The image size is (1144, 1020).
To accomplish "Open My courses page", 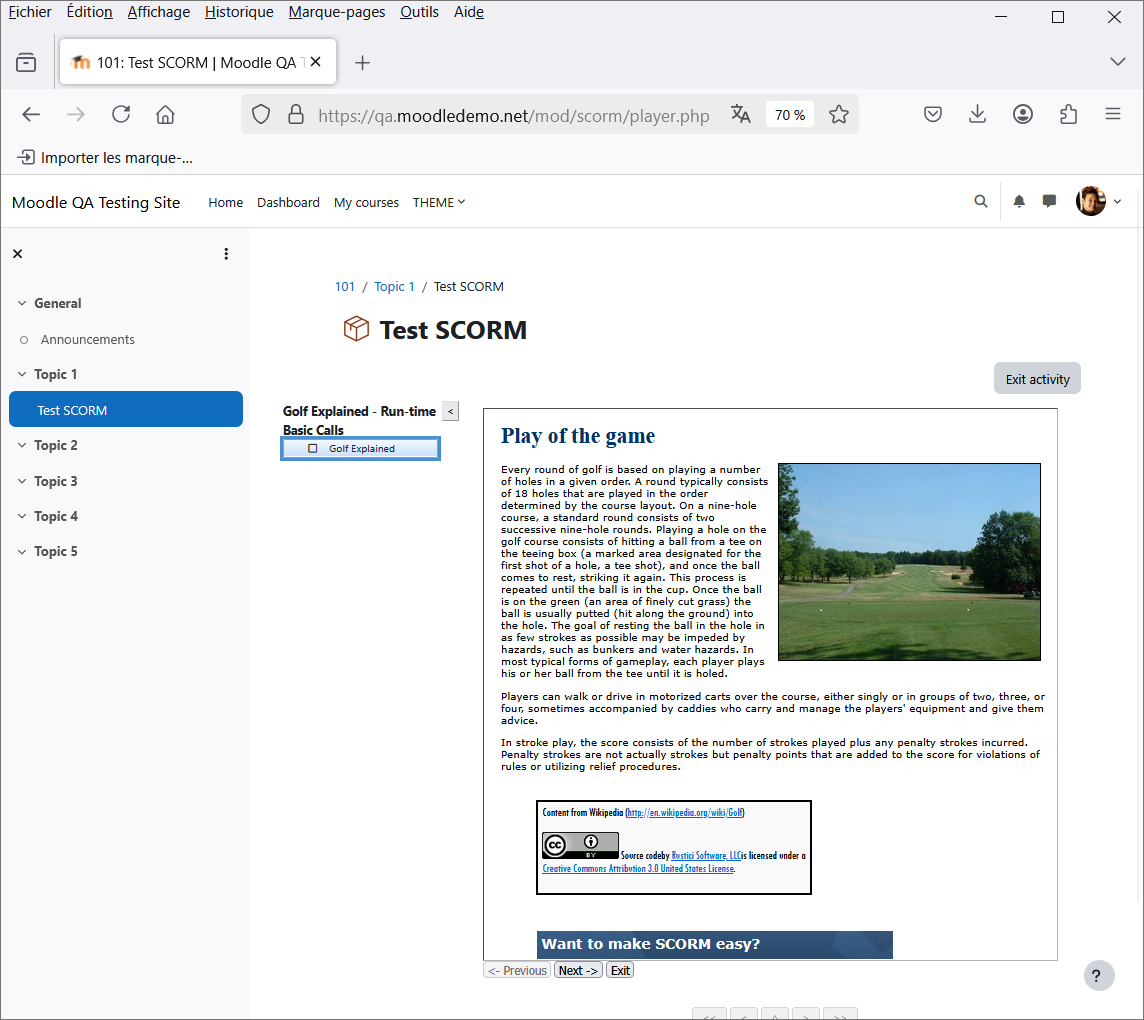I will tap(366, 202).
